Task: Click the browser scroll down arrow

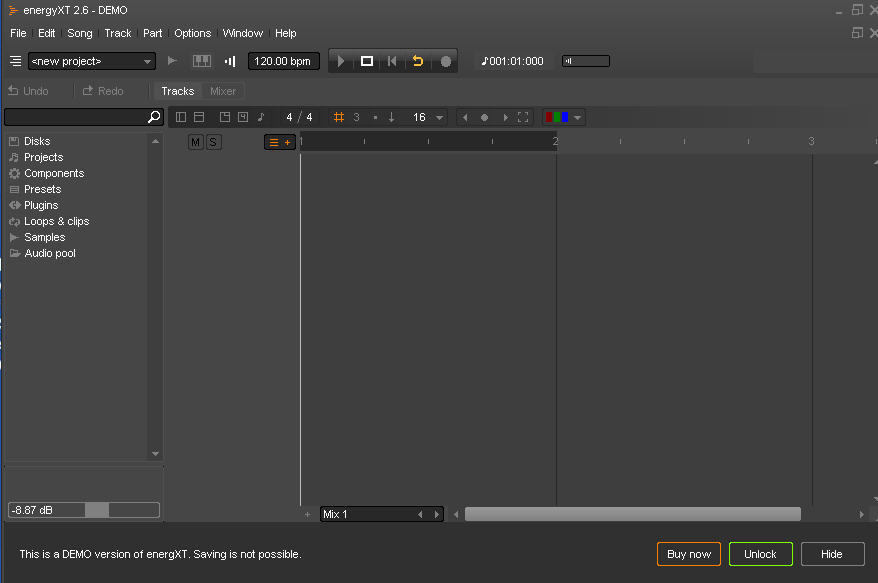Action: [x=156, y=454]
